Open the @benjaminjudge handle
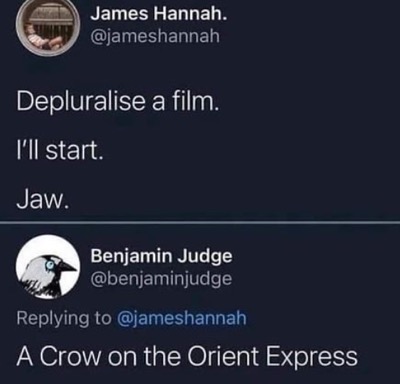 [x=162, y=279]
